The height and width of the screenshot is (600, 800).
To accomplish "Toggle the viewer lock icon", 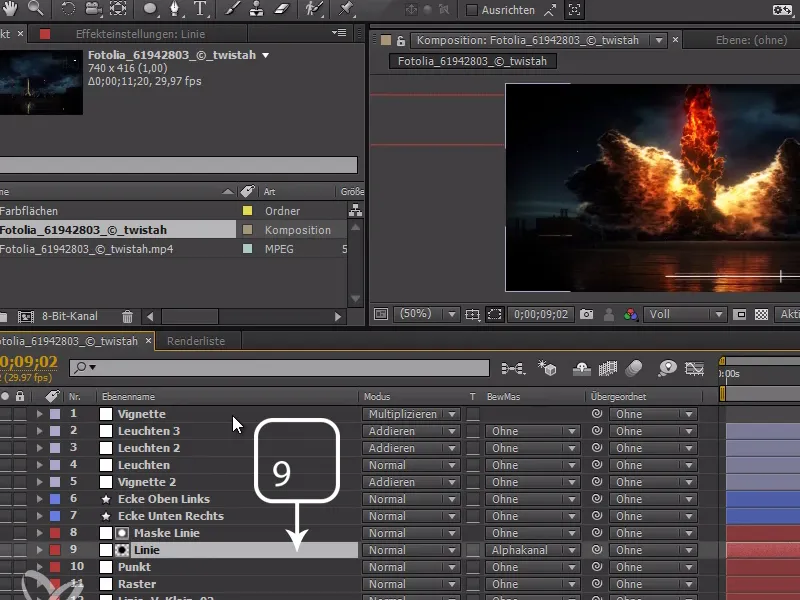I will (401, 40).
